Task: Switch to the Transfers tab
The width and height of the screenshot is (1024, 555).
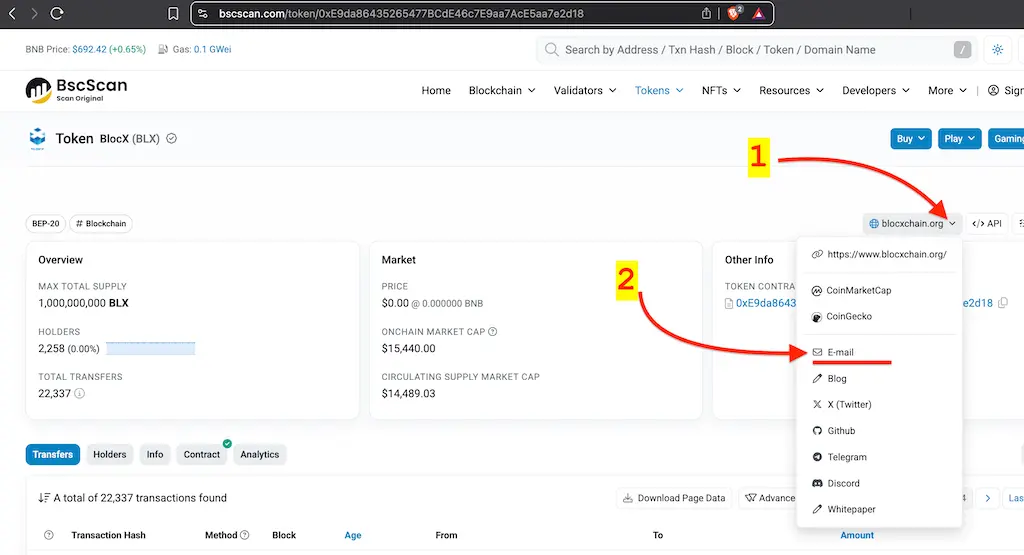Action: [x=53, y=454]
